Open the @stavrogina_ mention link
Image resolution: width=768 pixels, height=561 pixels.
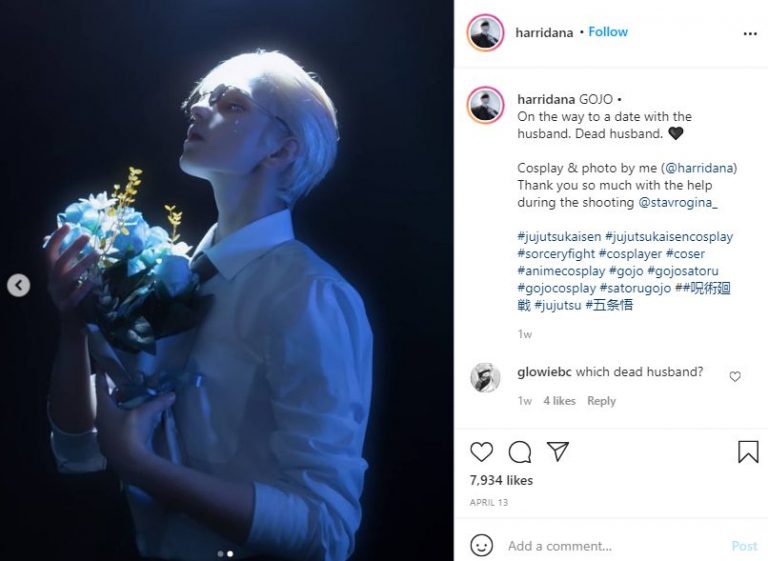[678, 202]
